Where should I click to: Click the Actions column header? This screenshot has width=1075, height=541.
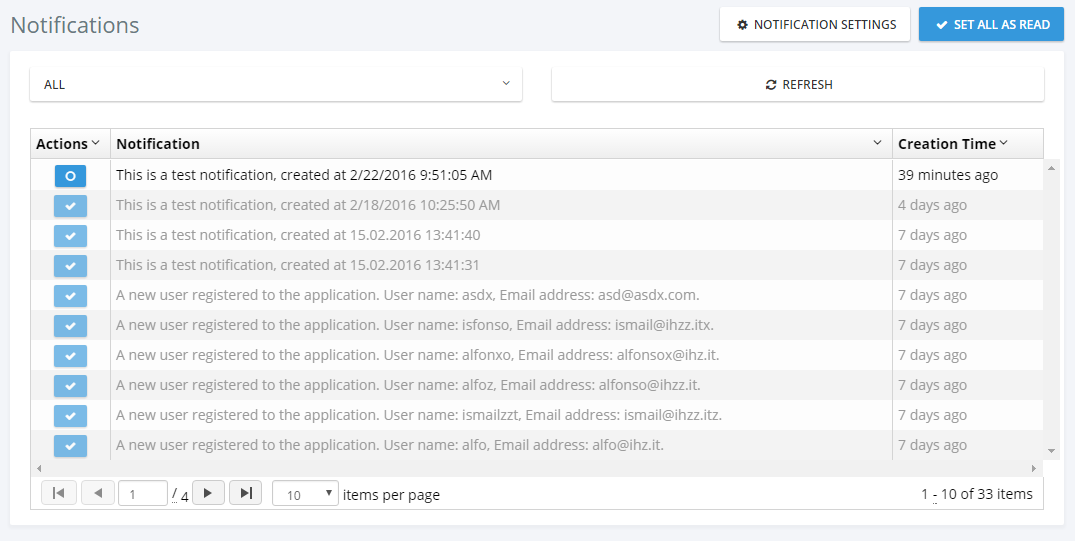[62, 144]
